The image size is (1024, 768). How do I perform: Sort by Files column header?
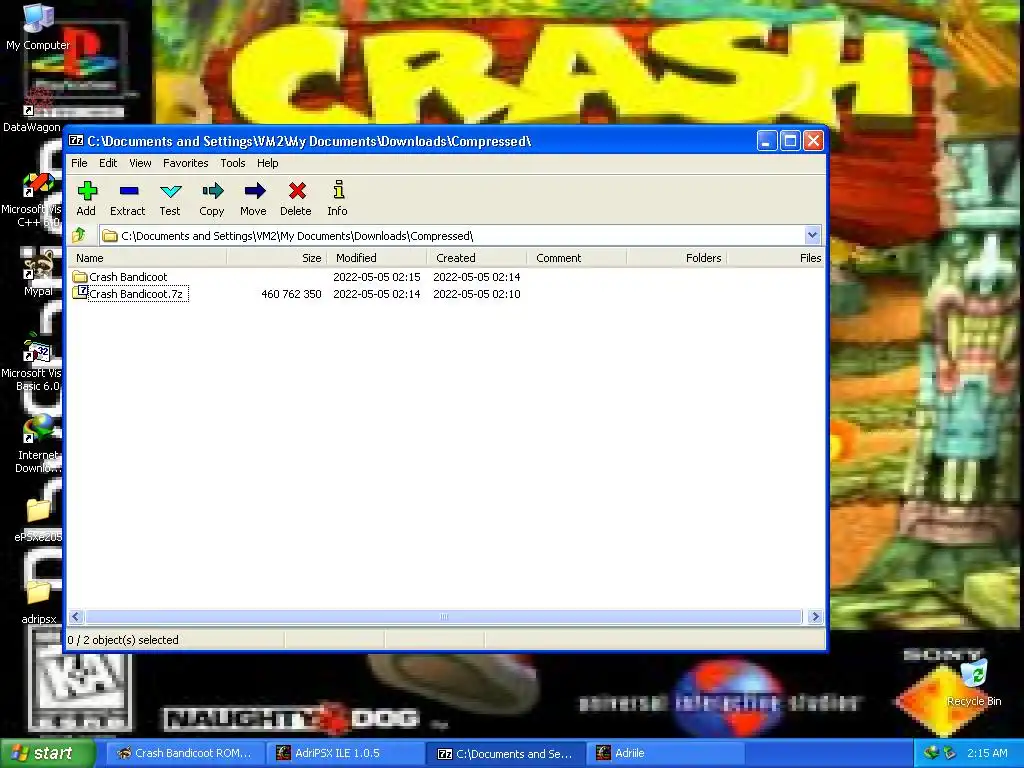pos(775,258)
